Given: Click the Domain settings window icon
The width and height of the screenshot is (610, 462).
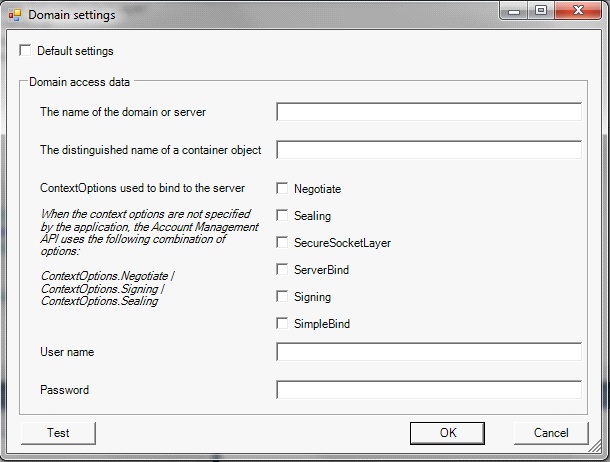Looking at the screenshot, I should point(15,15).
